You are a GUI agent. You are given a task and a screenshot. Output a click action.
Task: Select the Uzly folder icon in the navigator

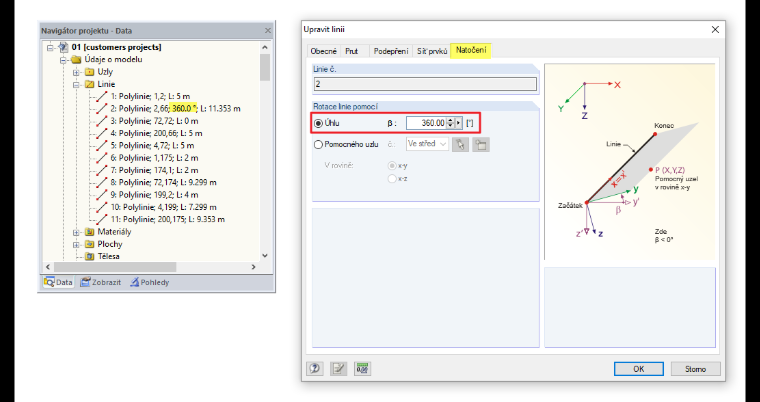(90, 72)
